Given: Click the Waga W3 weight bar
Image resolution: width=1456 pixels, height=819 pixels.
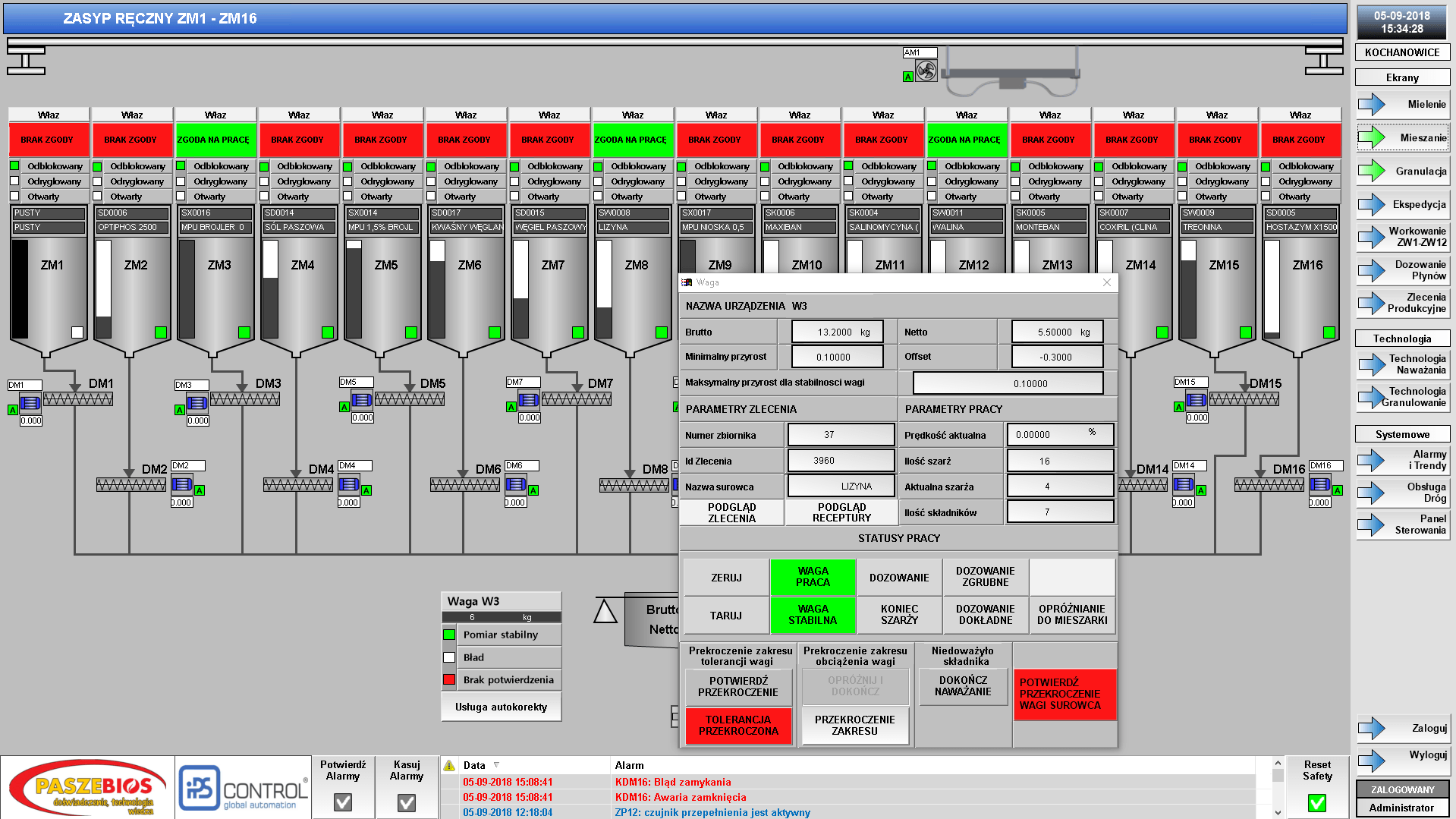Looking at the screenshot, I should tap(502, 617).
